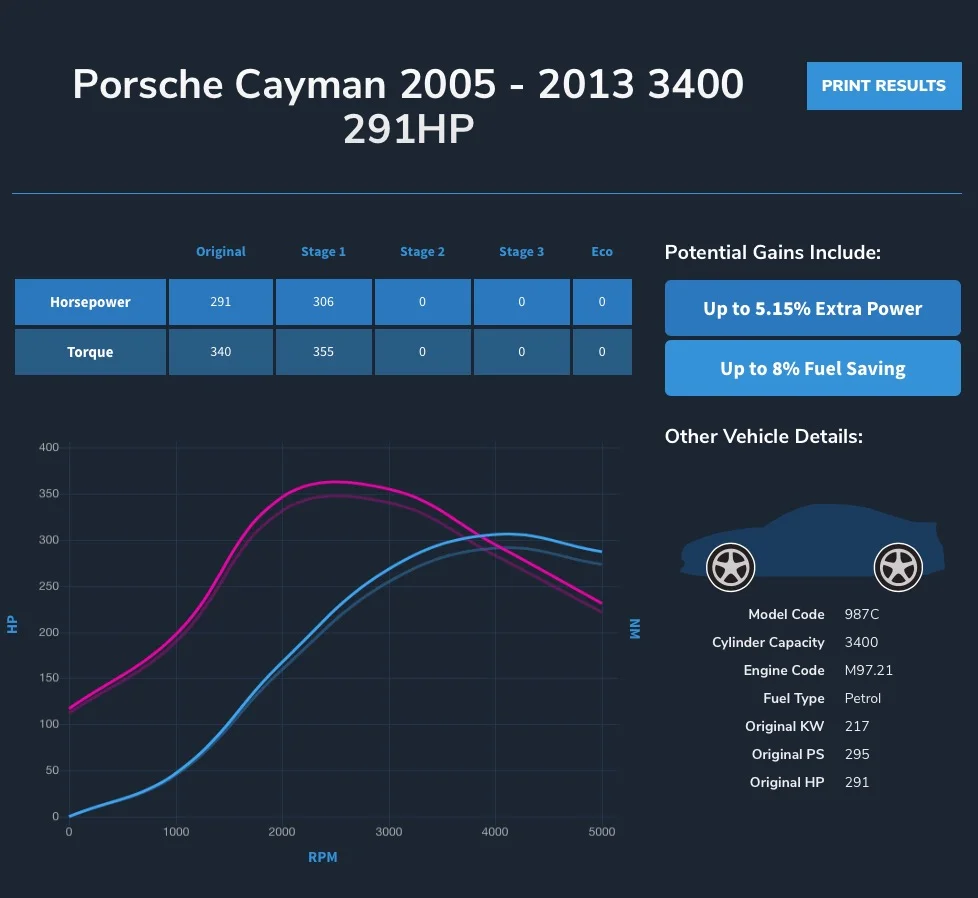Click the Original HP value 291
The image size is (978, 898).
[857, 783]
